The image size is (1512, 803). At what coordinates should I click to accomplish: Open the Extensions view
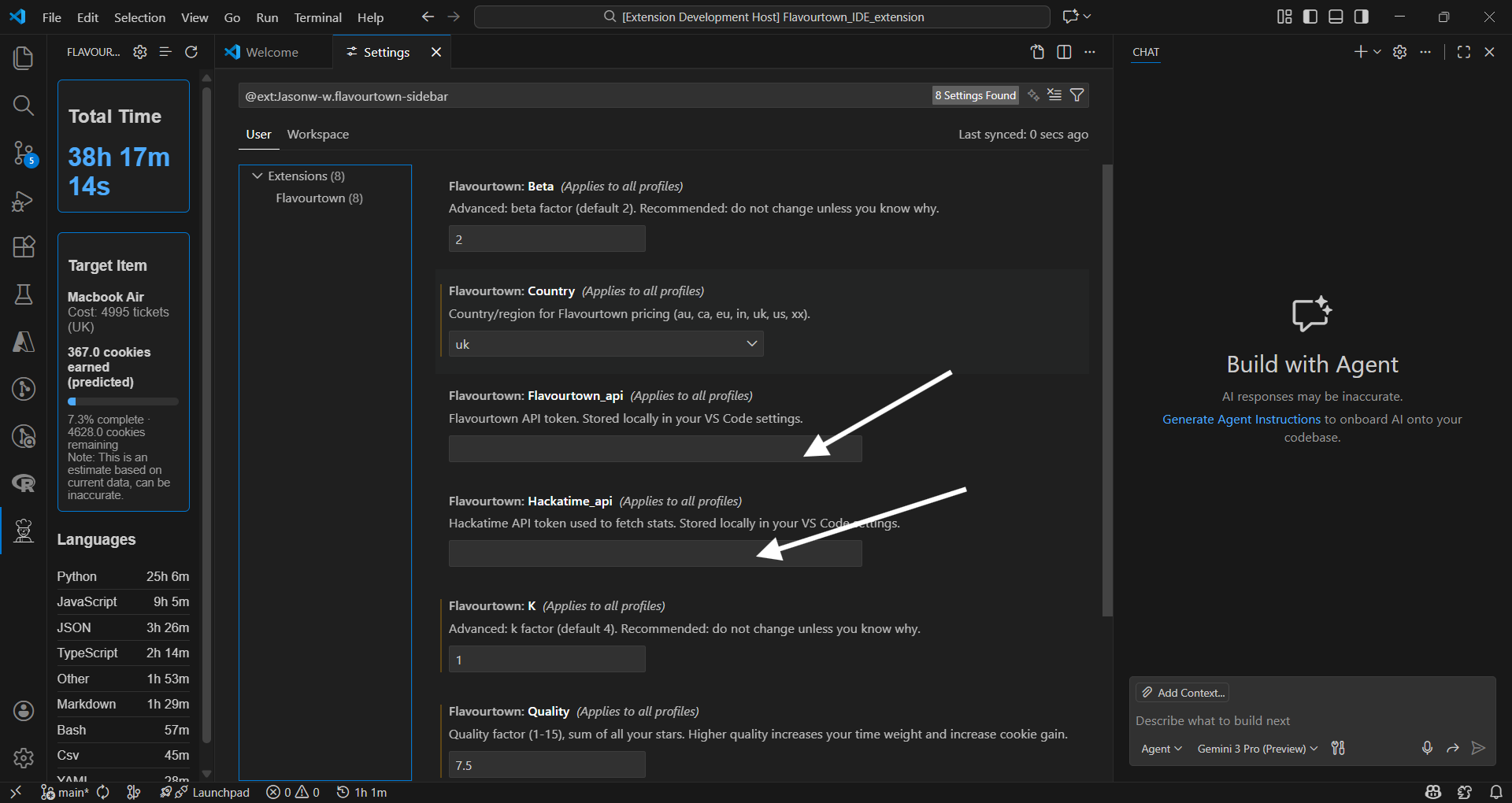point(24,247)
